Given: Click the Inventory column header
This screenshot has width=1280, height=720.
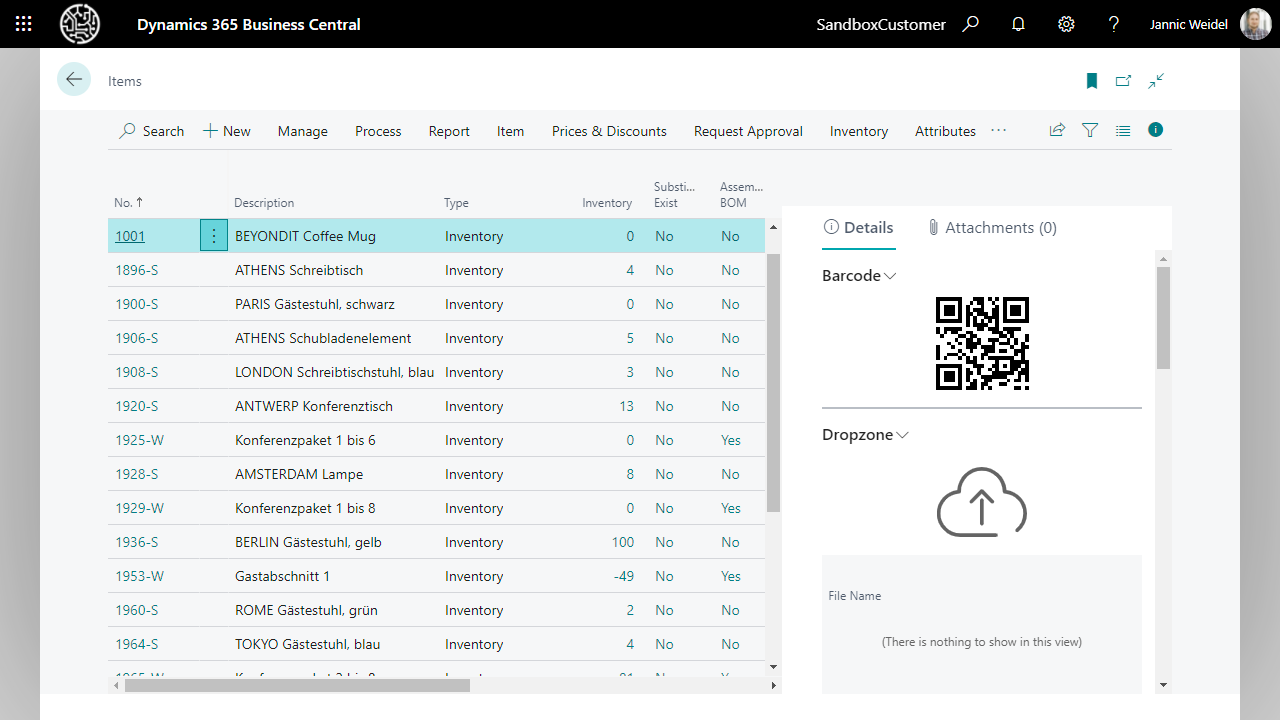Looking at the screenshot, I should [607, 203].
